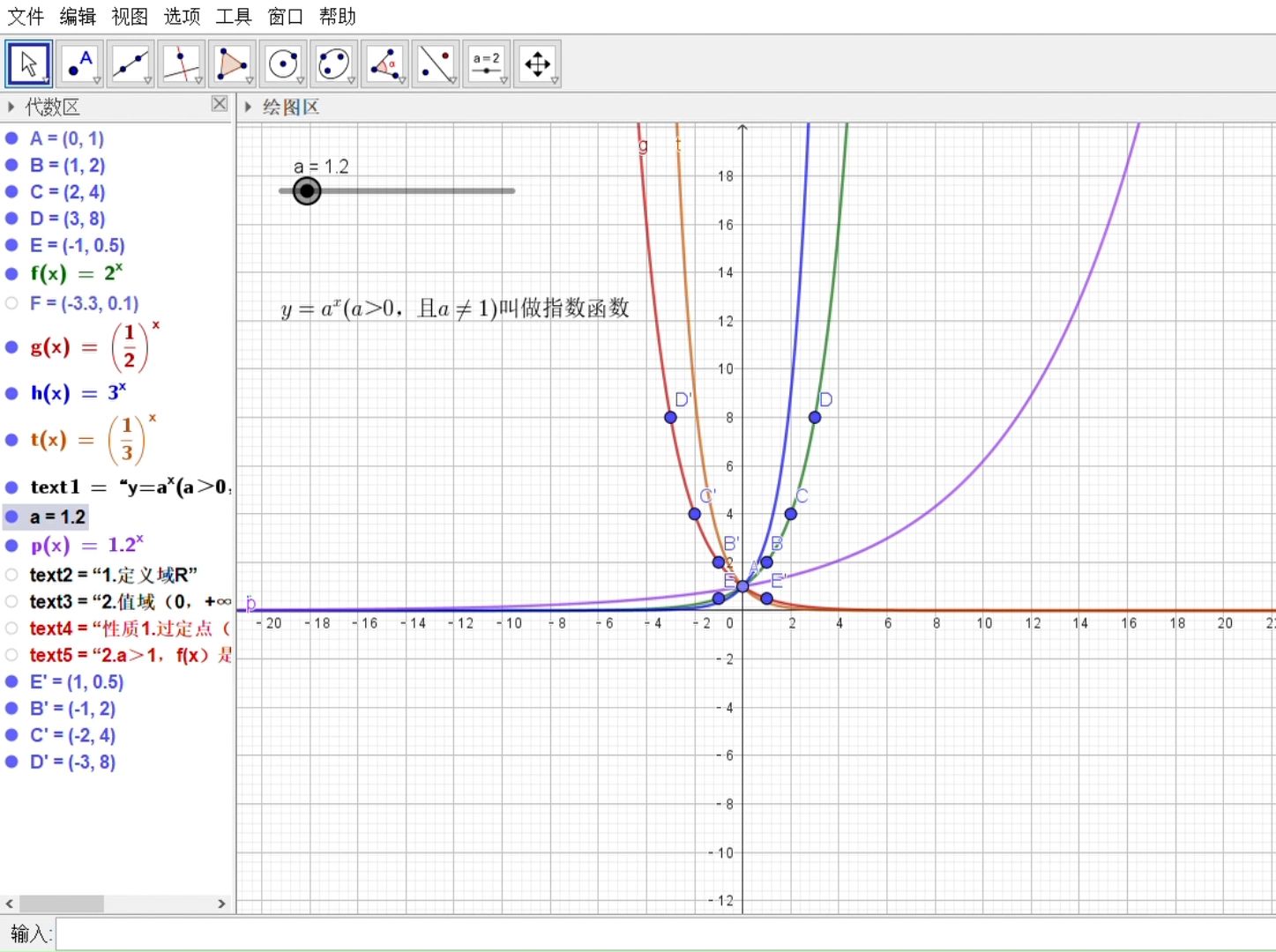1276x952 pixels.
Task: Select the p(x) = 1.2^x algebra entry
Action: point(86,546)
